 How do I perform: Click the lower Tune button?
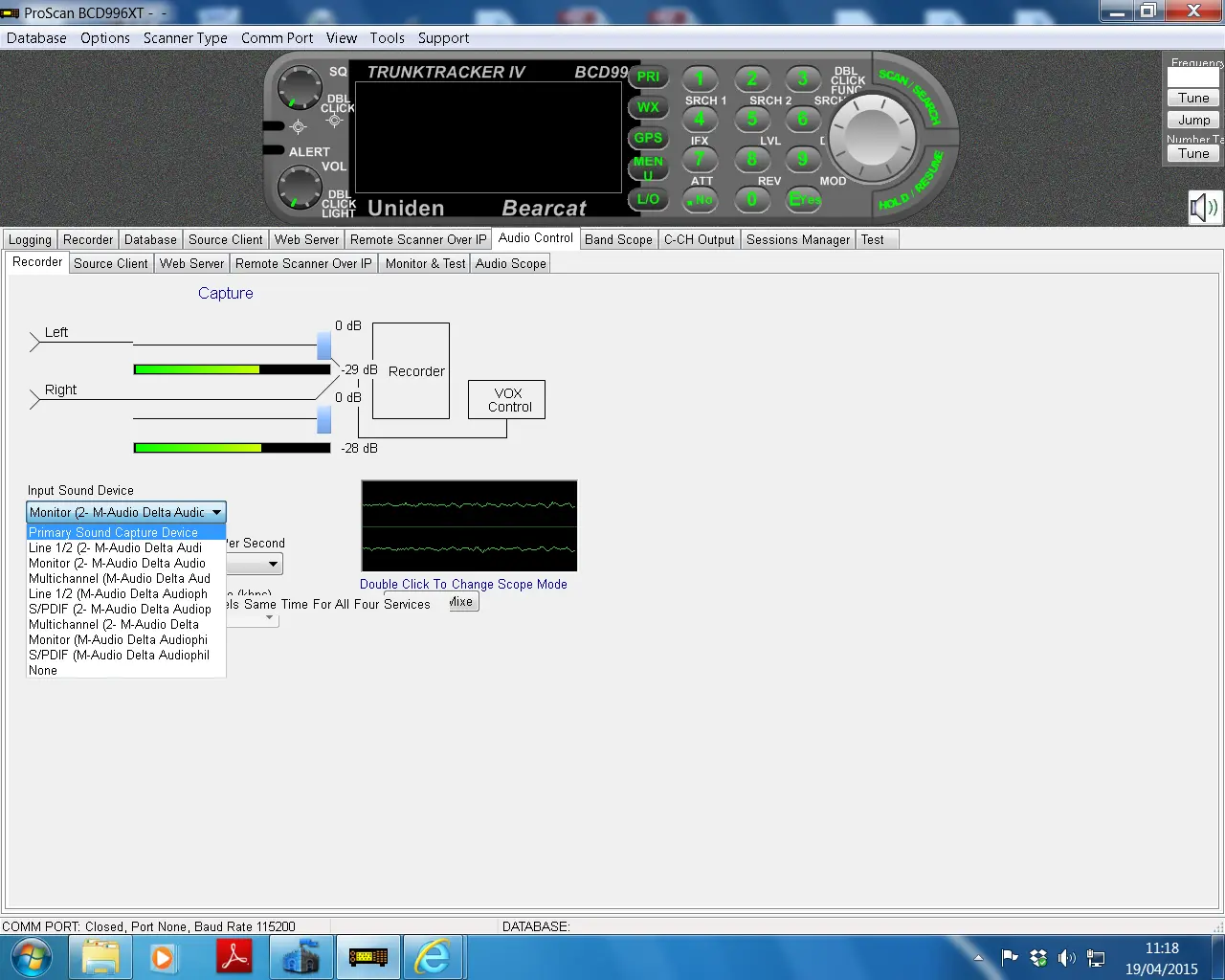click(x=1193, y=153)
